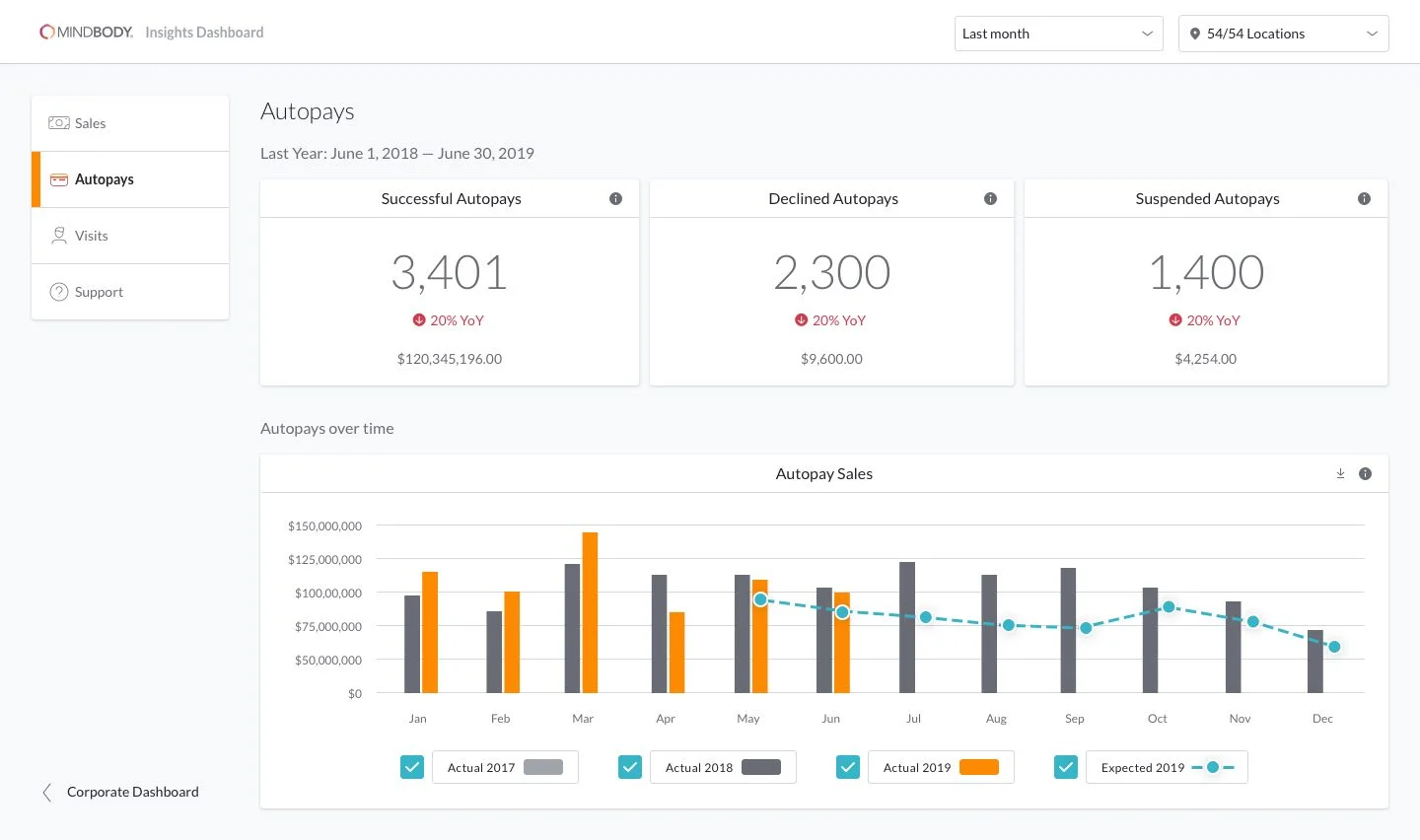Click the orange April 2019 bar
Image resolution: width=1420 pixels, height=840 pixels.
coord(676,652)
